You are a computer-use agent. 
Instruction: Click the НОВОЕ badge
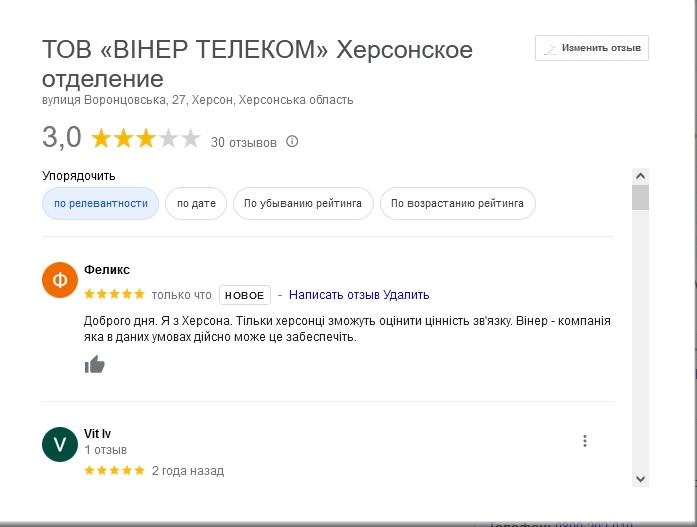tap(244, 295)
